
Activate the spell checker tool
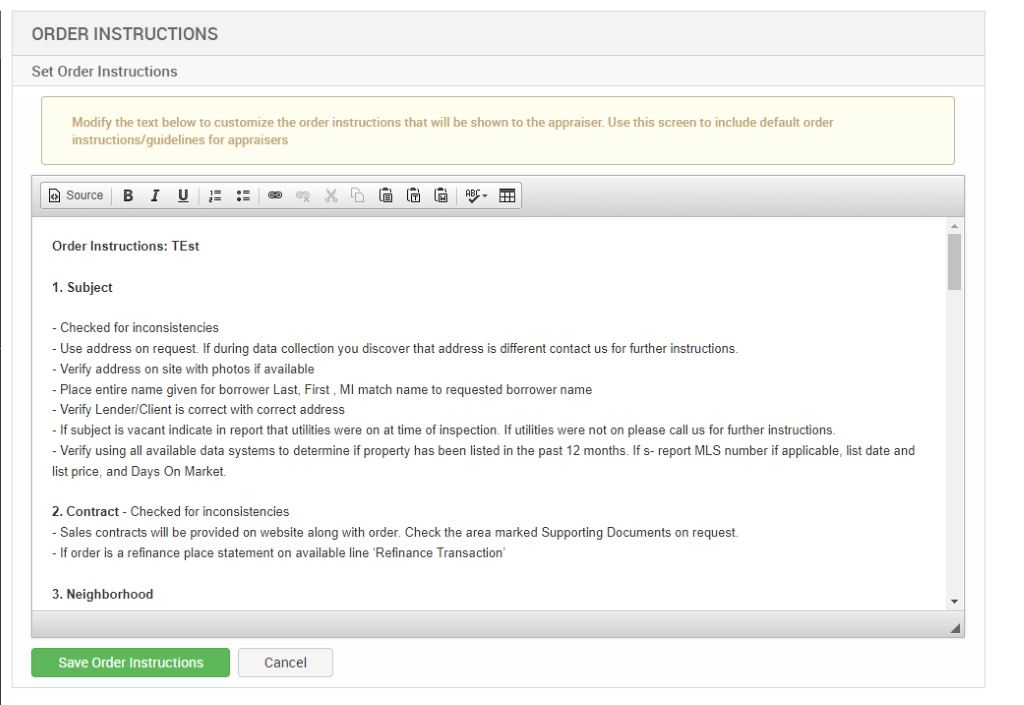472,195
